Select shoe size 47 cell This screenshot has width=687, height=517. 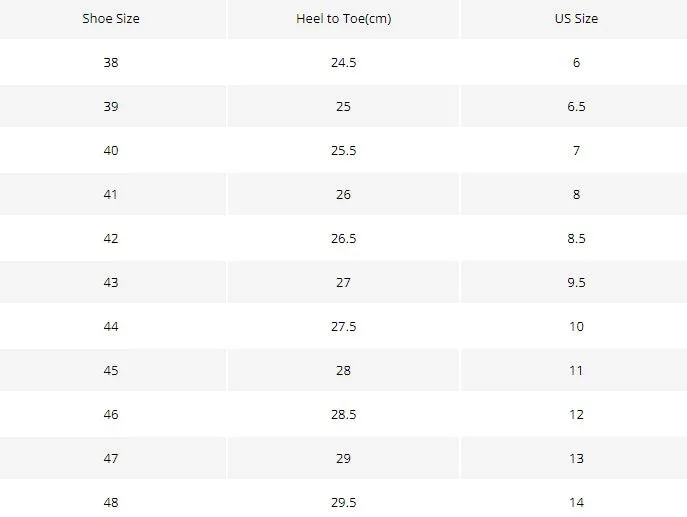click(x=111, y=459)
